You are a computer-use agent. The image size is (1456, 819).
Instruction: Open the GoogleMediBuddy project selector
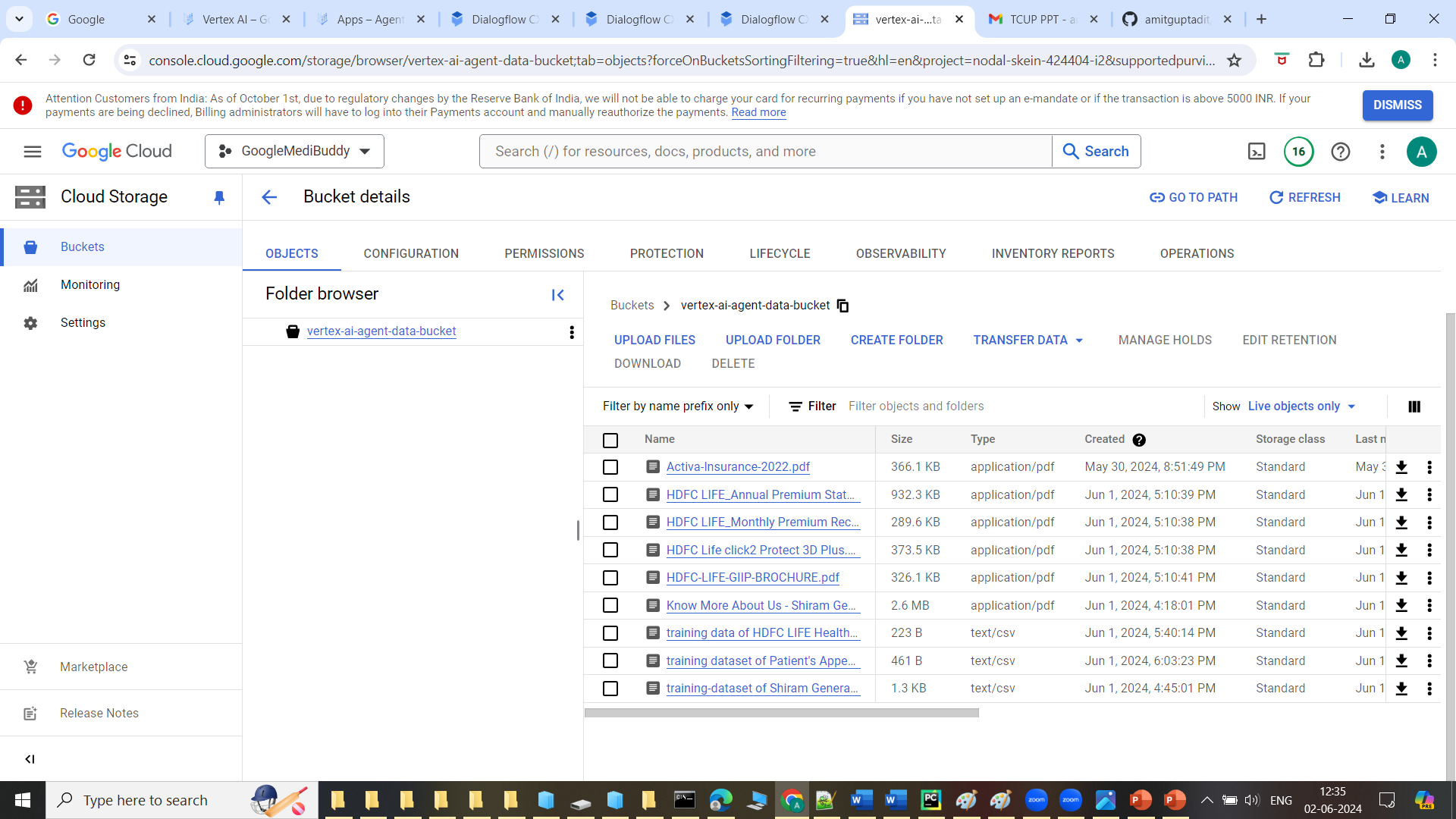tap(294, 152)
